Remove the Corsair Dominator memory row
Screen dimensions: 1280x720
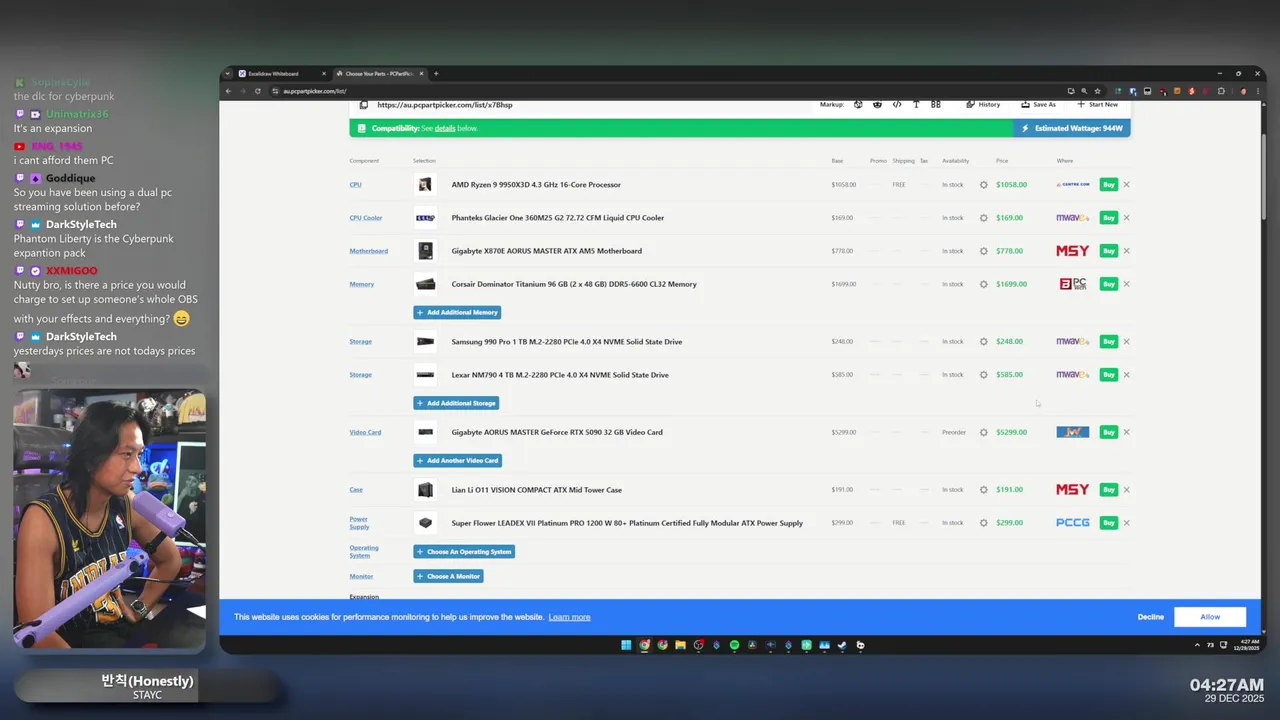tap(1126, 284)
